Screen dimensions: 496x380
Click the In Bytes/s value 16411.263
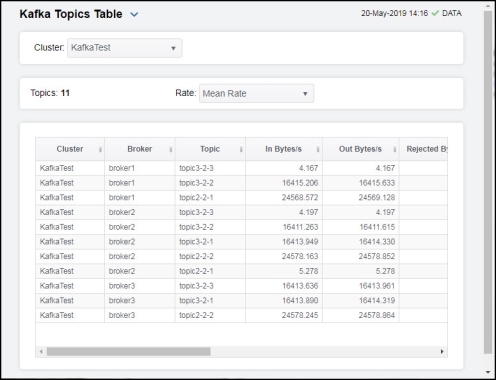[300, 227]
